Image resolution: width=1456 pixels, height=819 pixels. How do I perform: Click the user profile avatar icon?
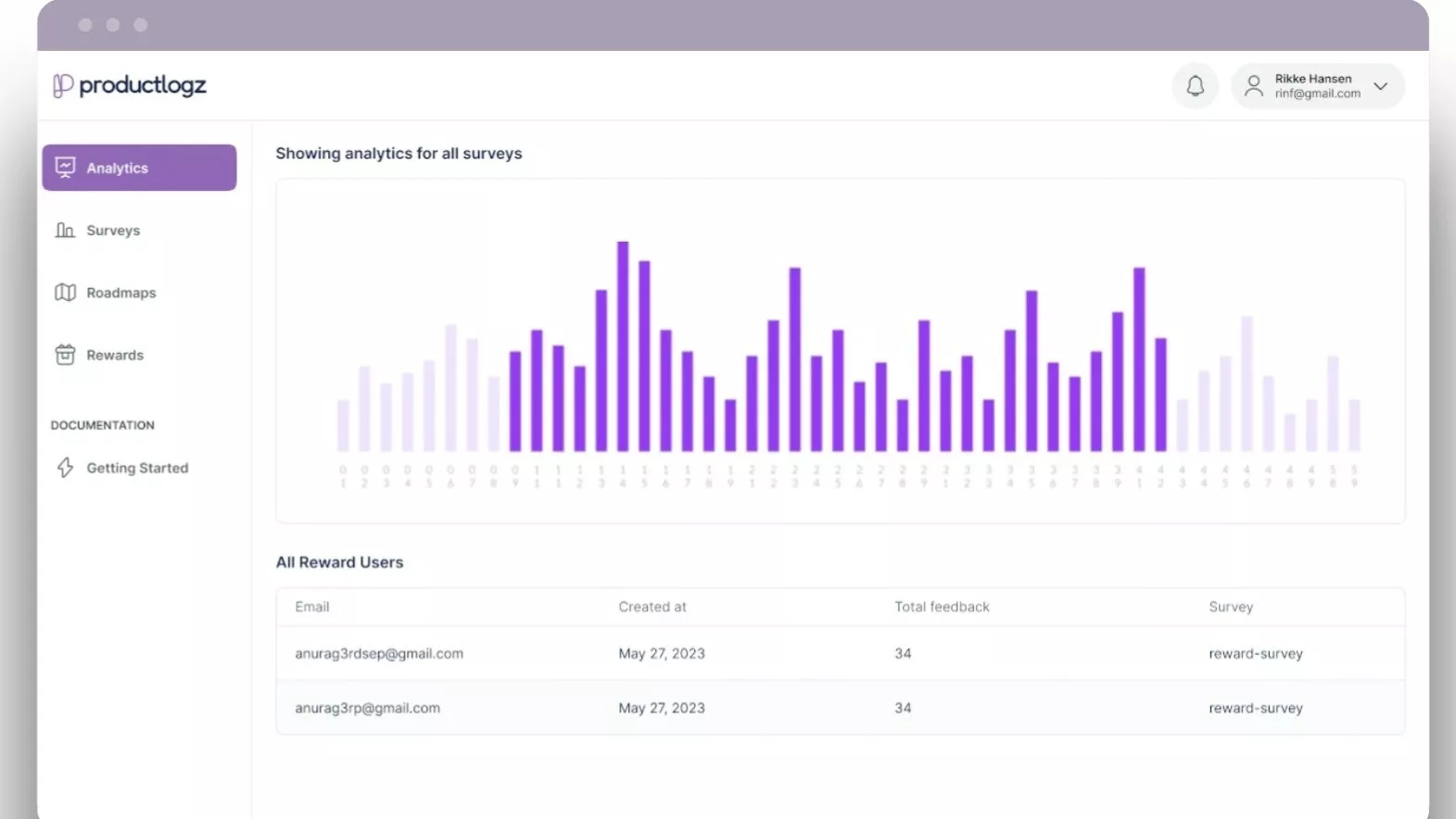click(x=1253, y=86)
